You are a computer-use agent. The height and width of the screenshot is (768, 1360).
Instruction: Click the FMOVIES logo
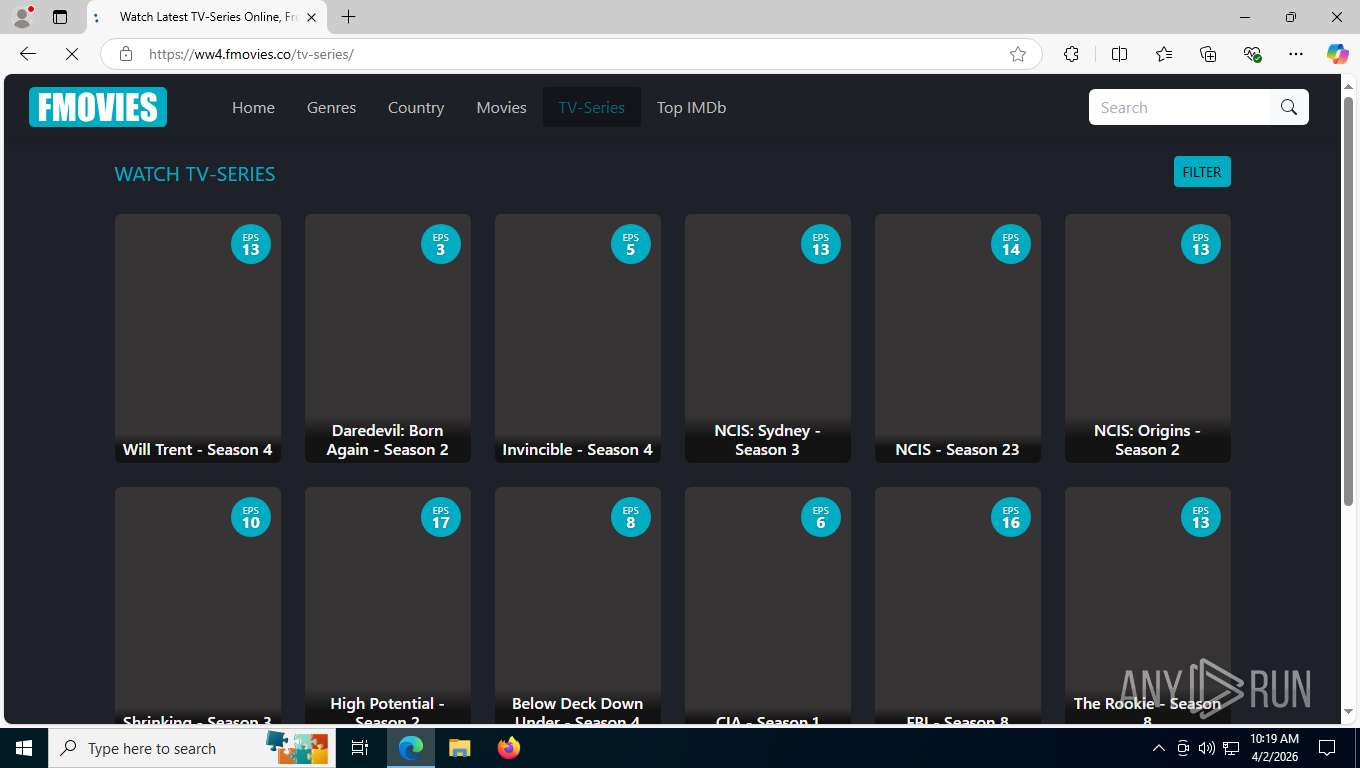[x=98, y=107]
